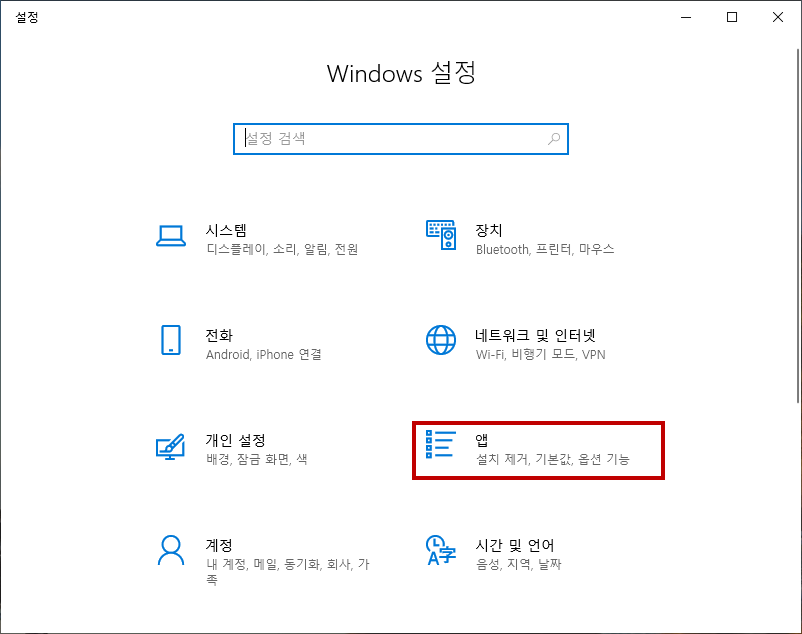The height and width of the screenshot is (634, 802).
Task: Open the 앱 list icon
Action: (441, 444)
